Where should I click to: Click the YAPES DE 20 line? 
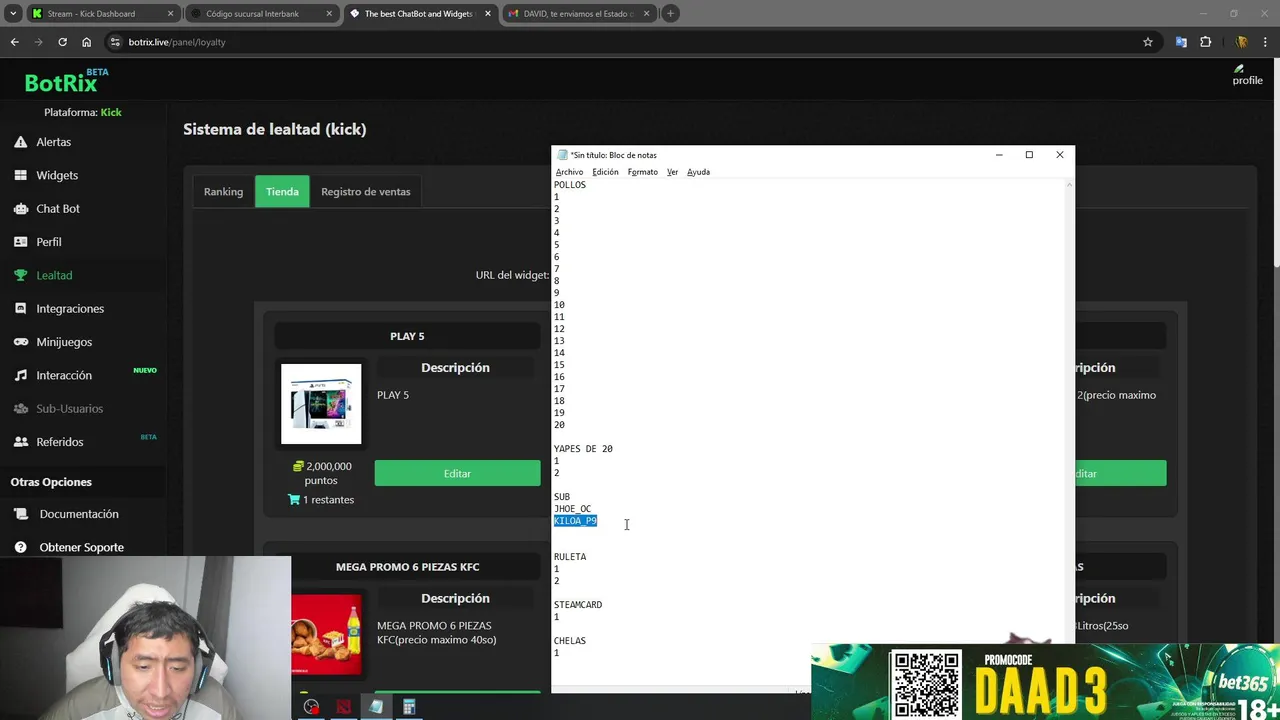pos(583,449)
